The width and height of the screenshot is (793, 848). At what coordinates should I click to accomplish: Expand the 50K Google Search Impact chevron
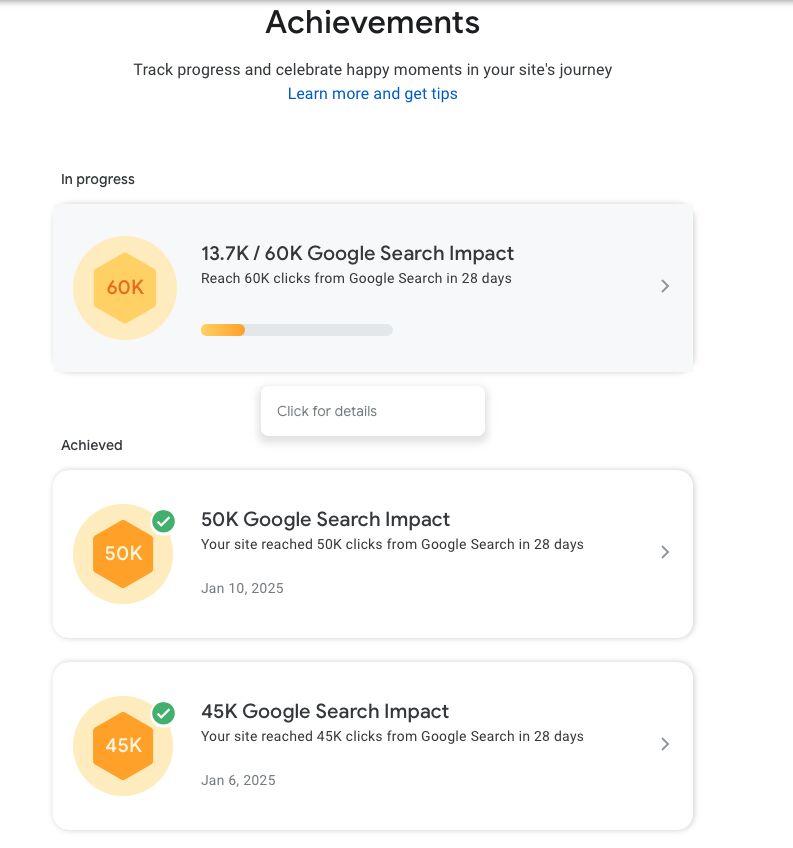(x=665, y=552)
